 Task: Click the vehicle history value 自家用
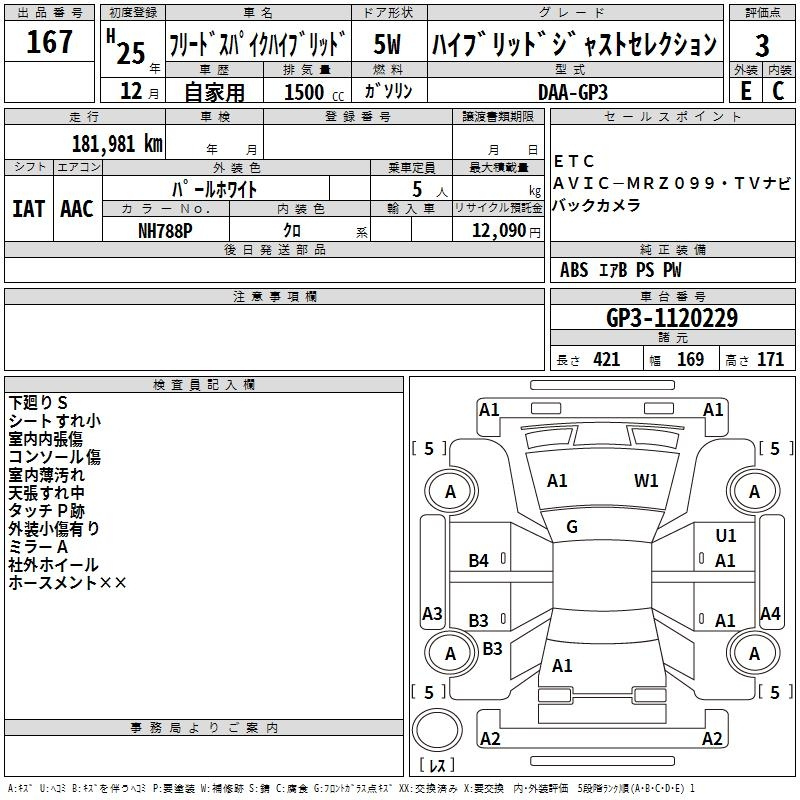[214, 92]
